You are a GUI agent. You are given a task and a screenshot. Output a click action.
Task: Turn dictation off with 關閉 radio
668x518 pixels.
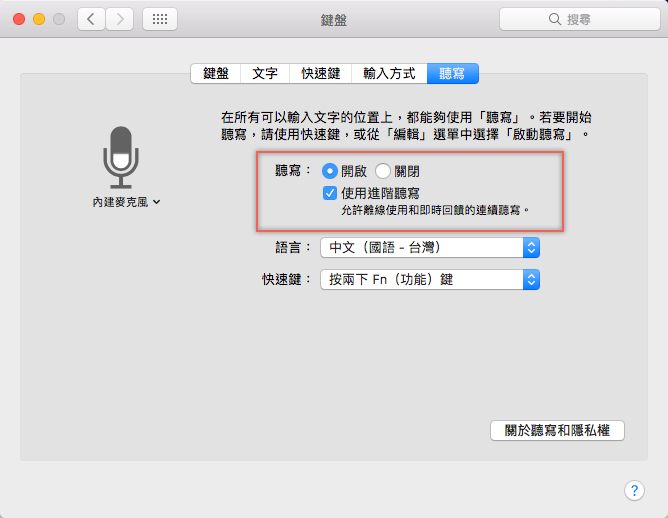point(383,171)
